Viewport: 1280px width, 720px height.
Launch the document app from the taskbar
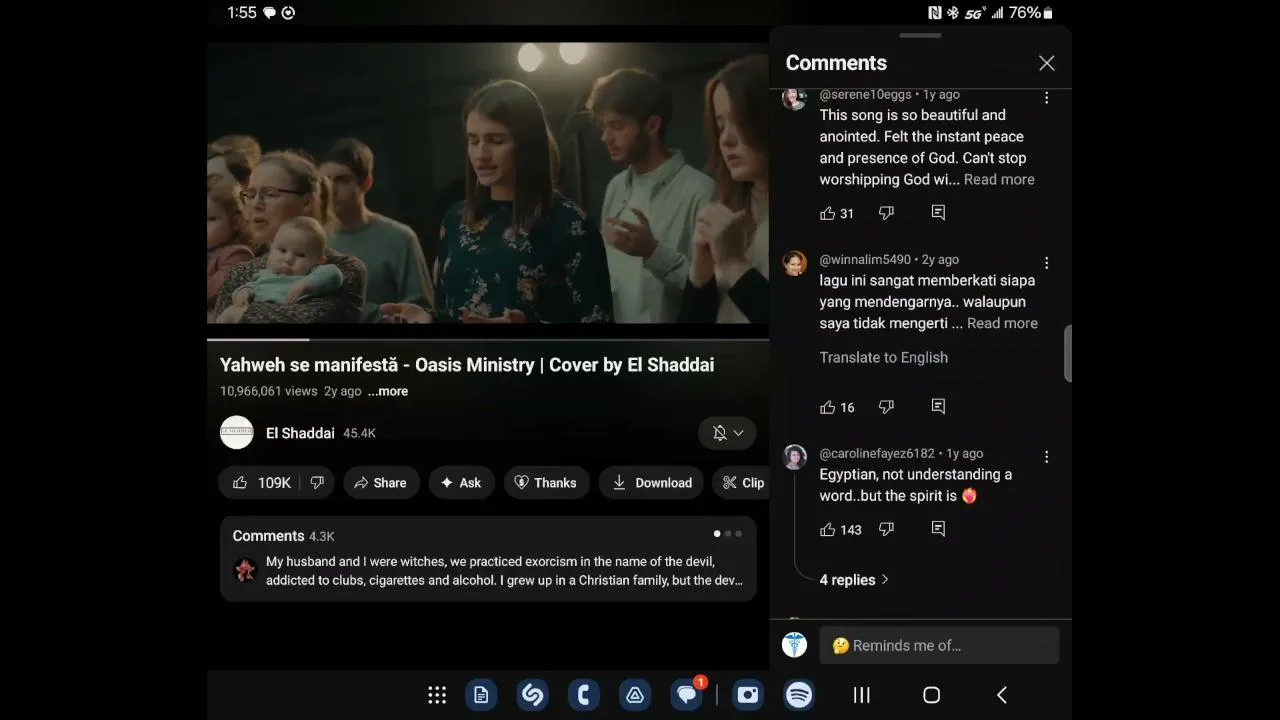481,695
